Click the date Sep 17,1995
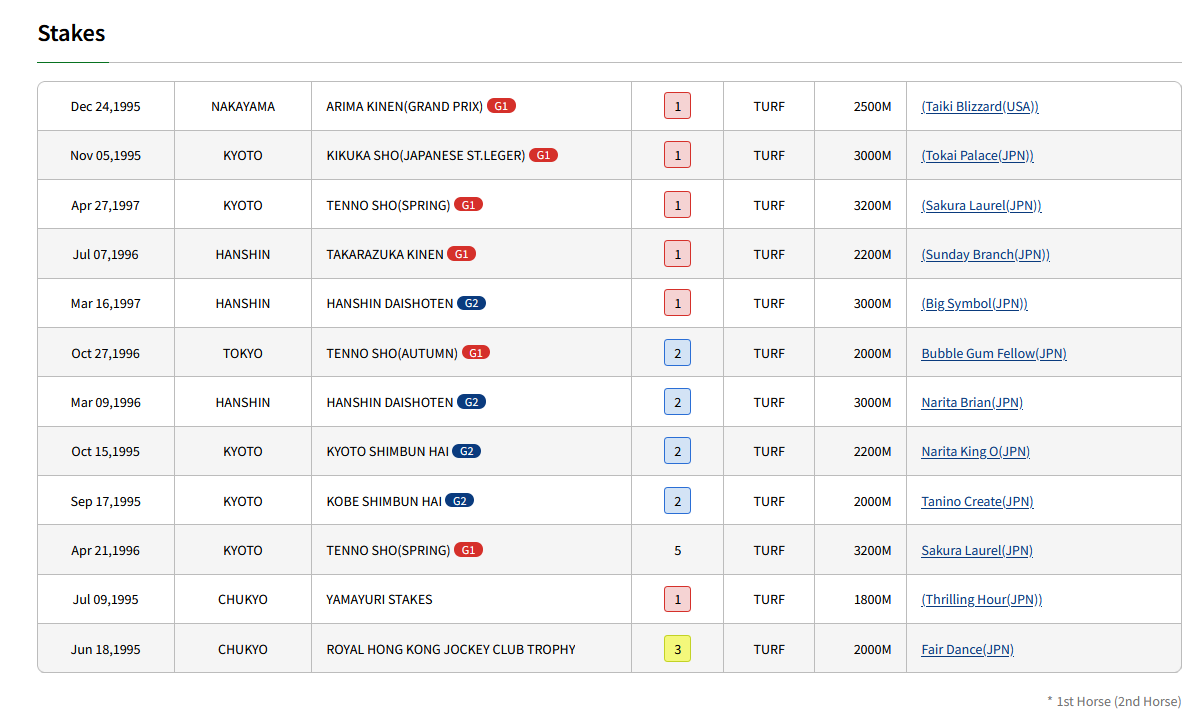 (x=106, y=501)
